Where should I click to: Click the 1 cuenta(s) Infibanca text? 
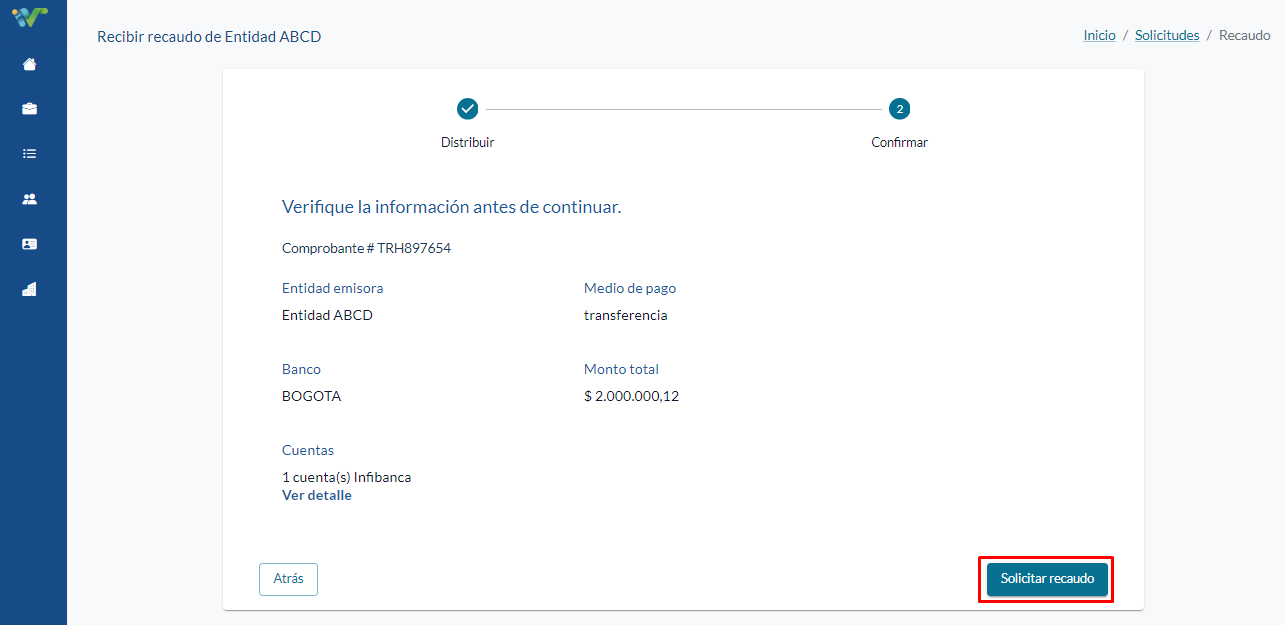pyautogui.click(x=346, y=477)
